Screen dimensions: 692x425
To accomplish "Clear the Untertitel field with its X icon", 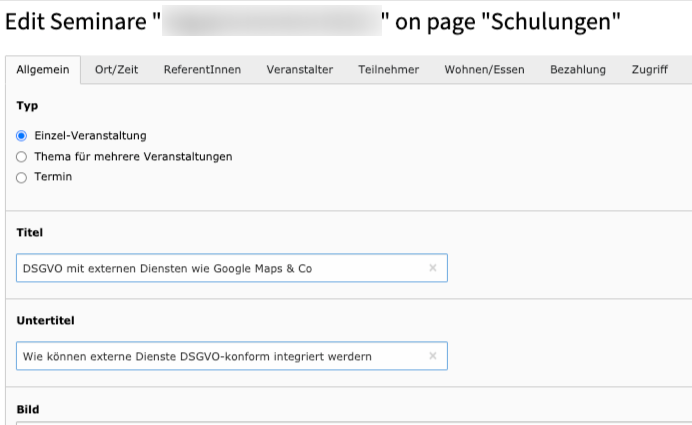I will [x=432, y=356].
